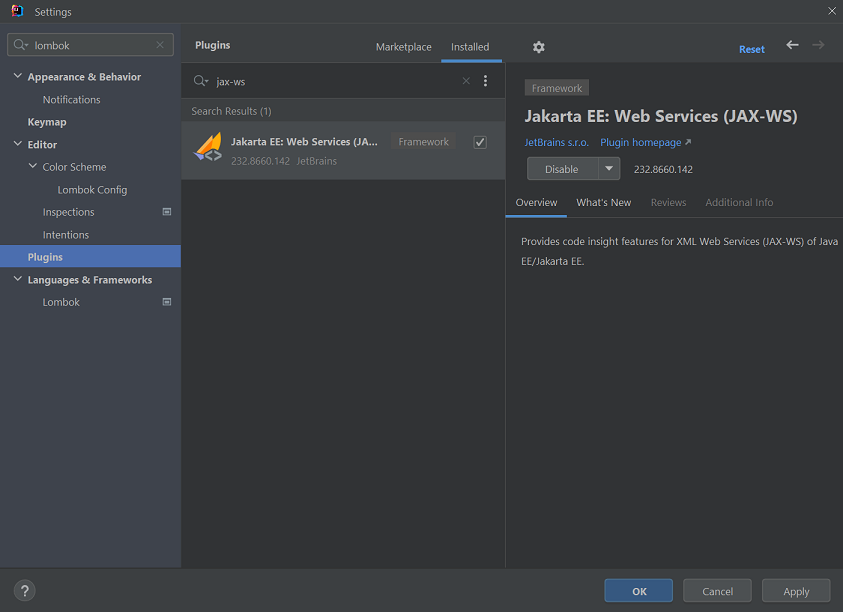The image size is (843, 612).
Task: Open the Plugin homepage link
Action: pyautogui.click(x=645, y=143)
